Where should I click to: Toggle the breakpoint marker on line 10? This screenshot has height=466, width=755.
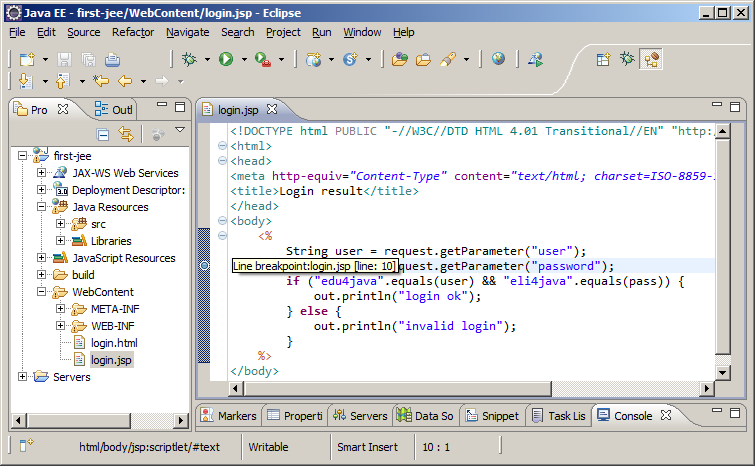[x=205, y=266]
